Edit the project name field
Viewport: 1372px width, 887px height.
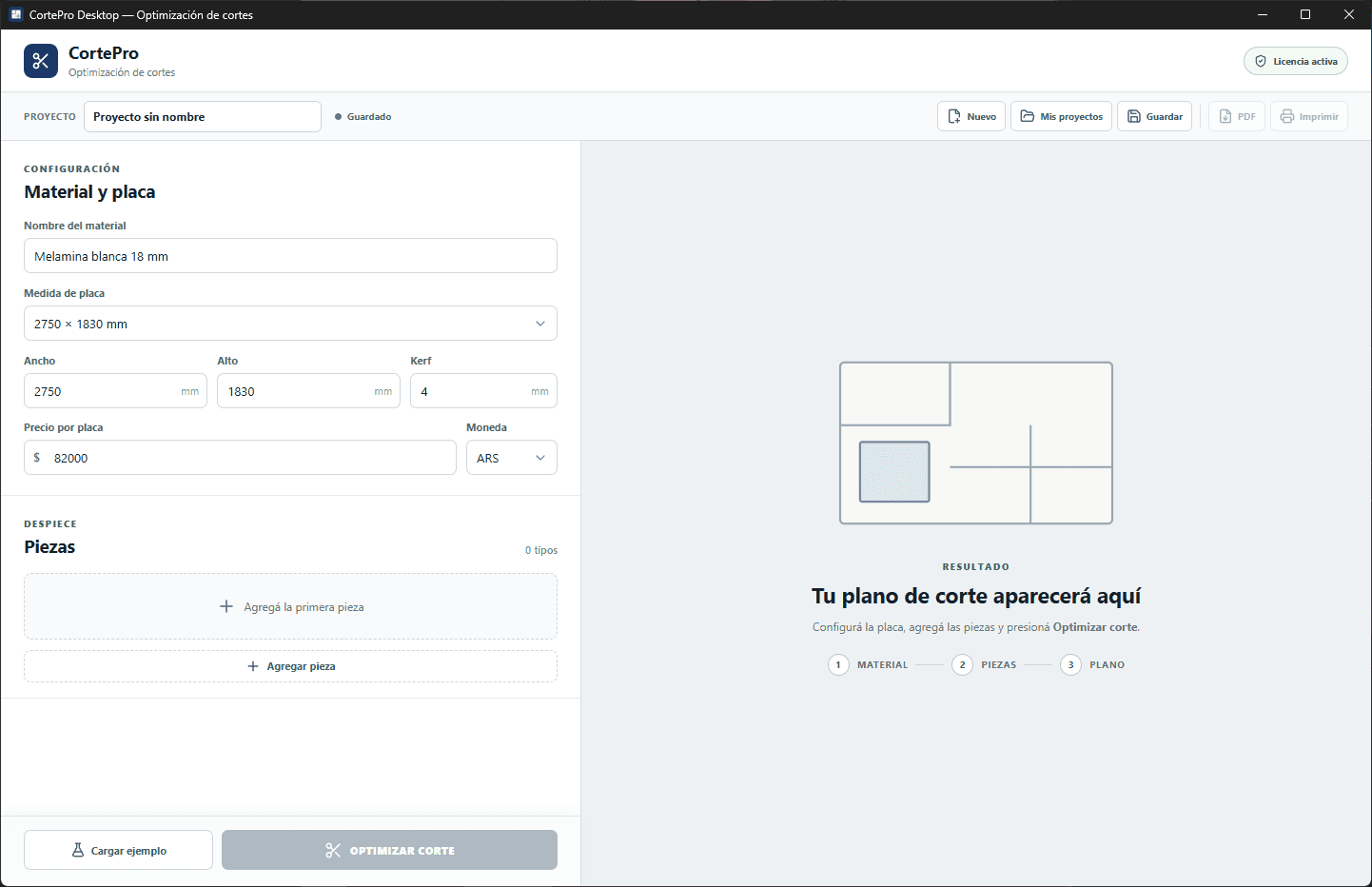[203, 116]
